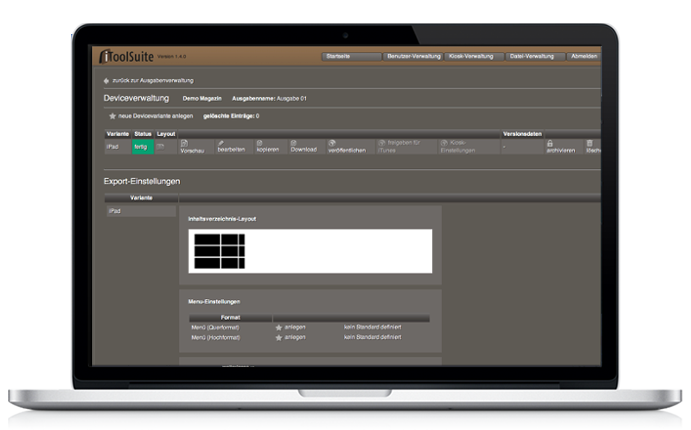The image size is (691, 430).
Task: Go back via zurück zur Ausgabenverwaltung
Action: coord(150,80)
